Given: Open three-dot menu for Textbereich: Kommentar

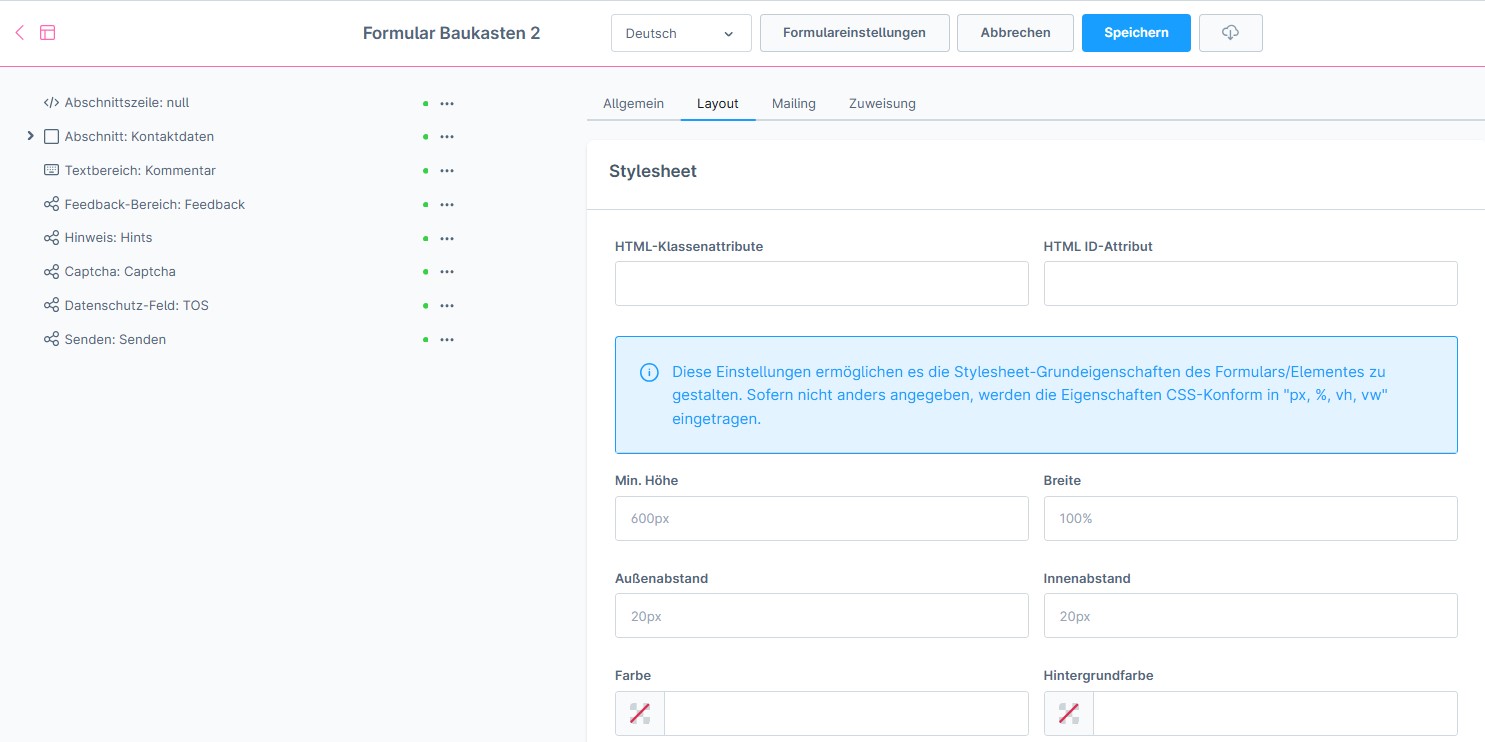Looking at the screenshot, I should coord(447,171).
